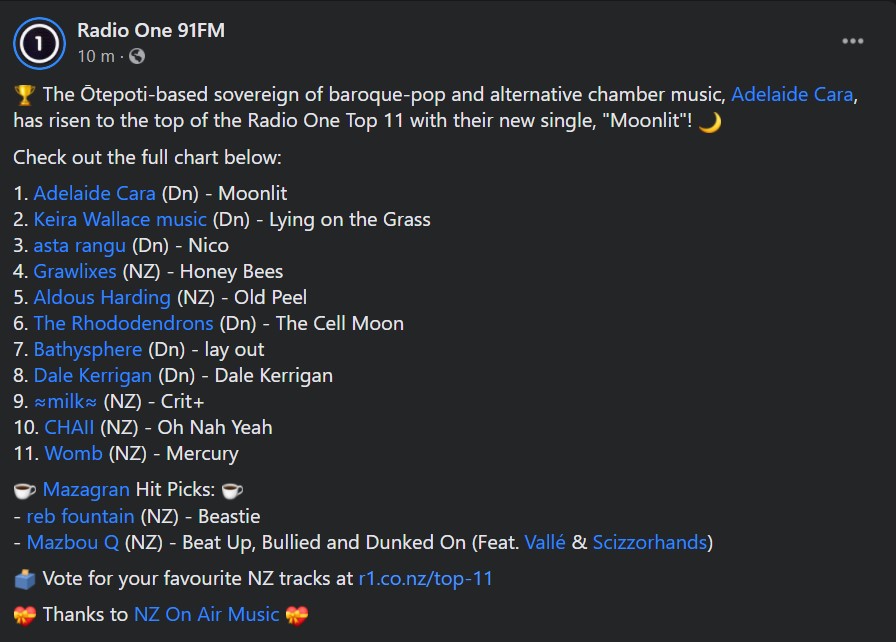Click the Aldous Harding tagged link

point(102,297)
